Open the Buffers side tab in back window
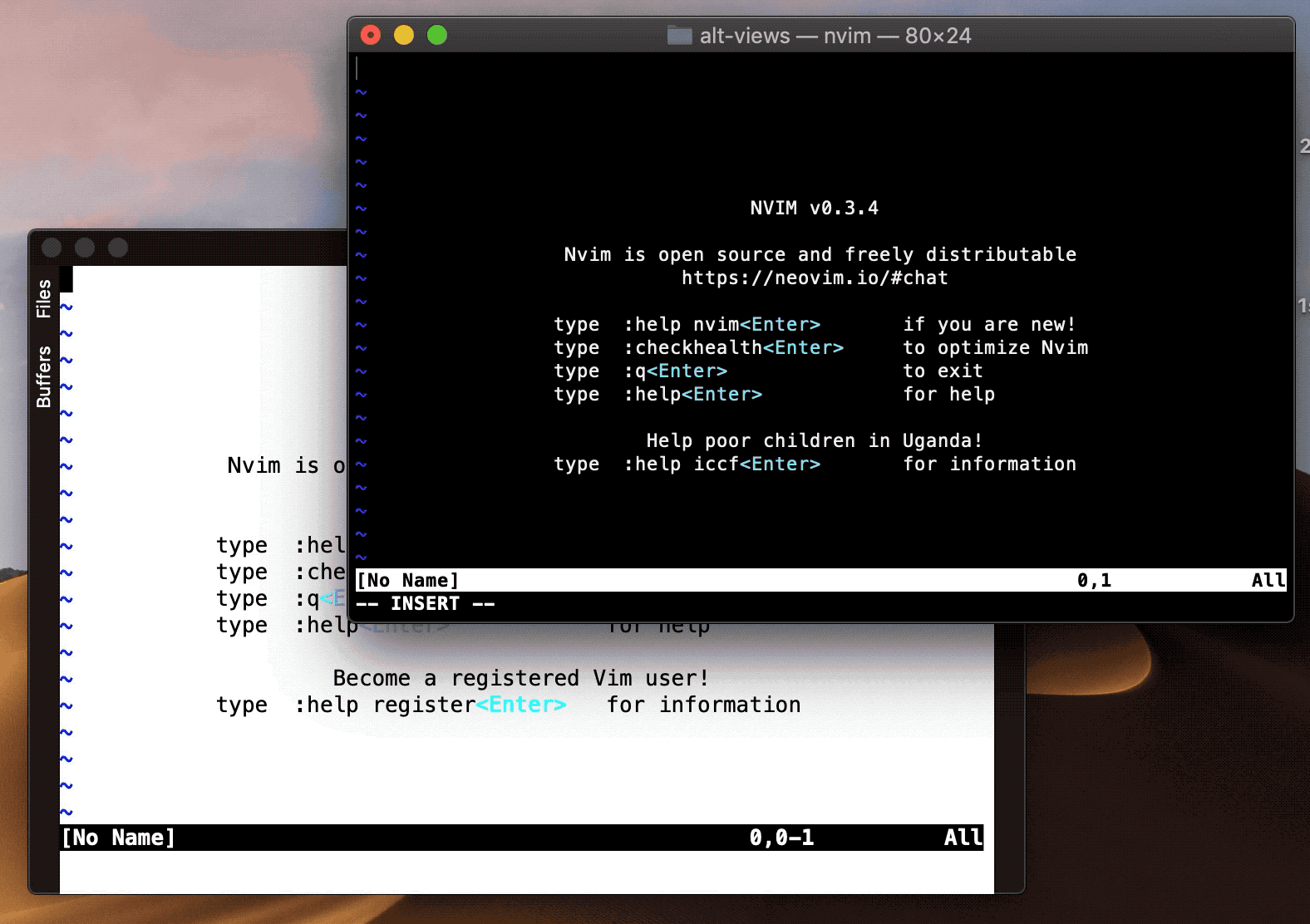This screenshot has height=924, width=1310. [44, 376]
